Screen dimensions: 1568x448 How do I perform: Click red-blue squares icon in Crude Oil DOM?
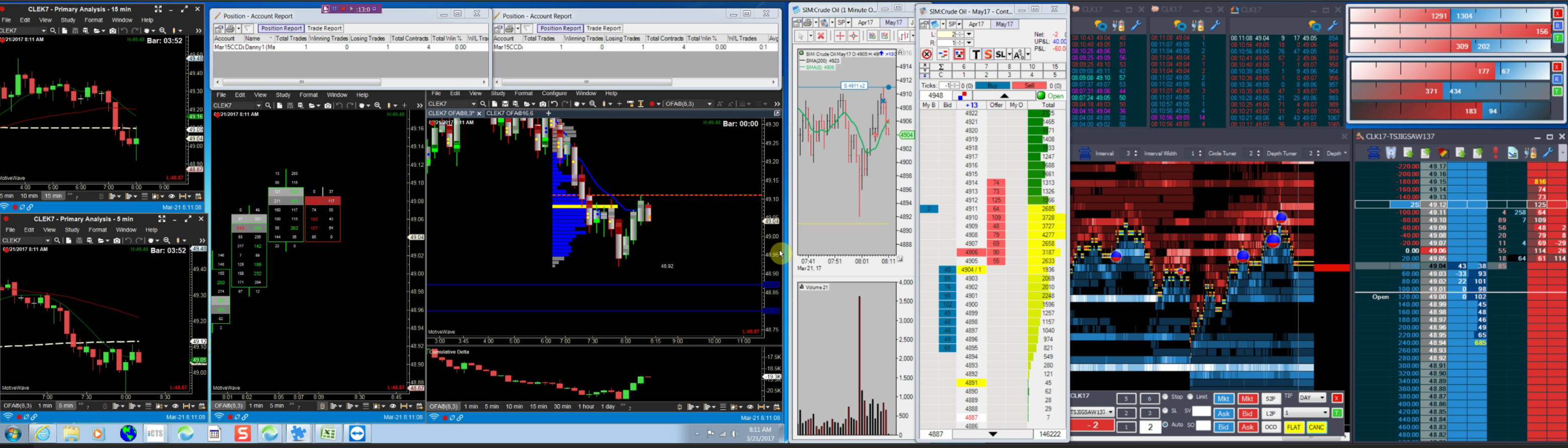coord(962,95)
